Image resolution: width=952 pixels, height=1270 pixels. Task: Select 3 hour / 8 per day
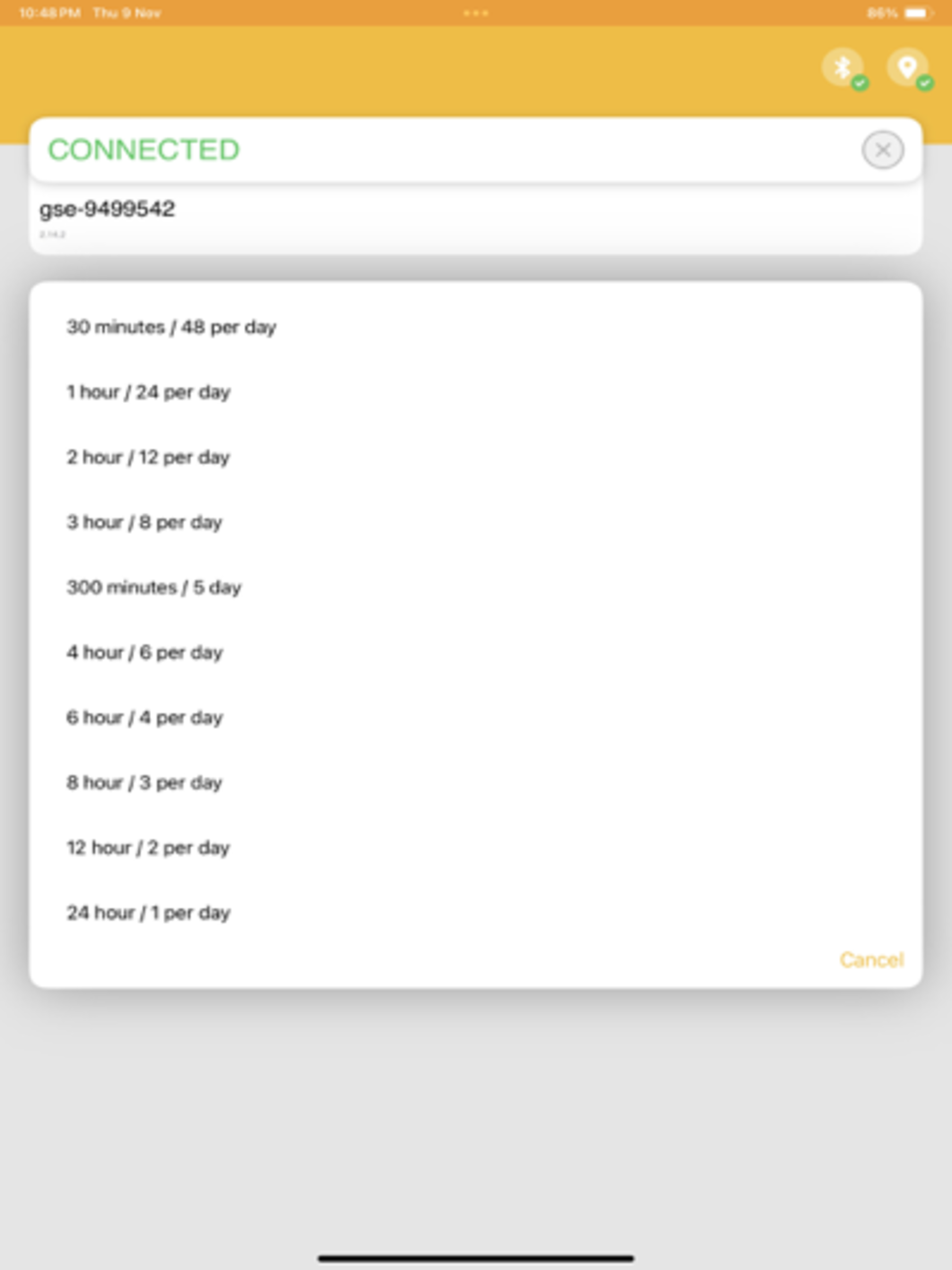coord(476,522)
